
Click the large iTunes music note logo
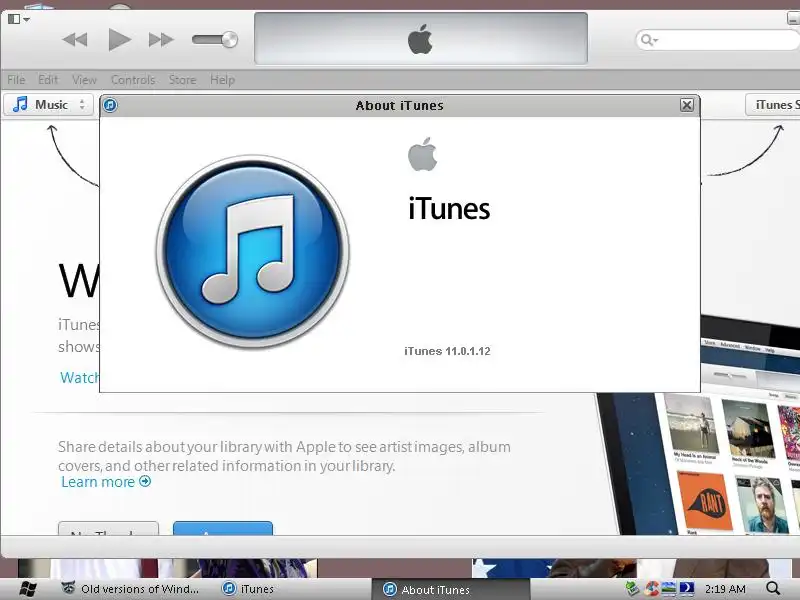(x=253, y=252)
